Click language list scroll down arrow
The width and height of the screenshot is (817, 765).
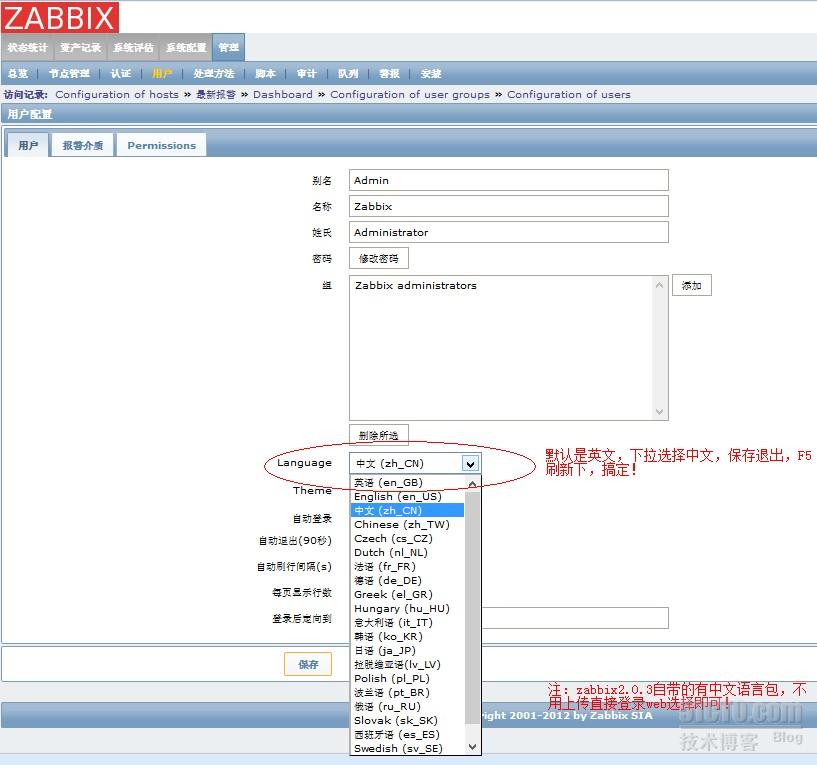(x=472, y=747)
